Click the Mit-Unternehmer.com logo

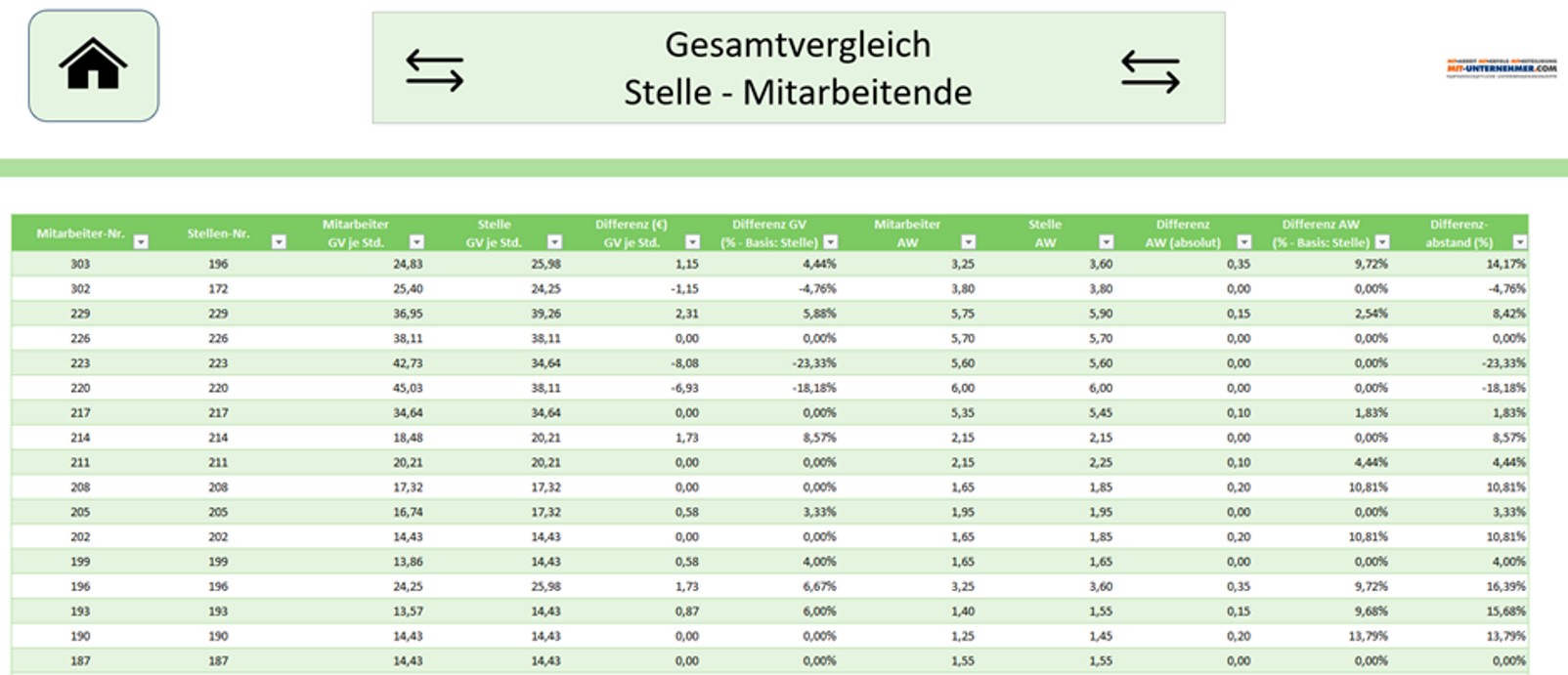click(x=1501, y=67)
